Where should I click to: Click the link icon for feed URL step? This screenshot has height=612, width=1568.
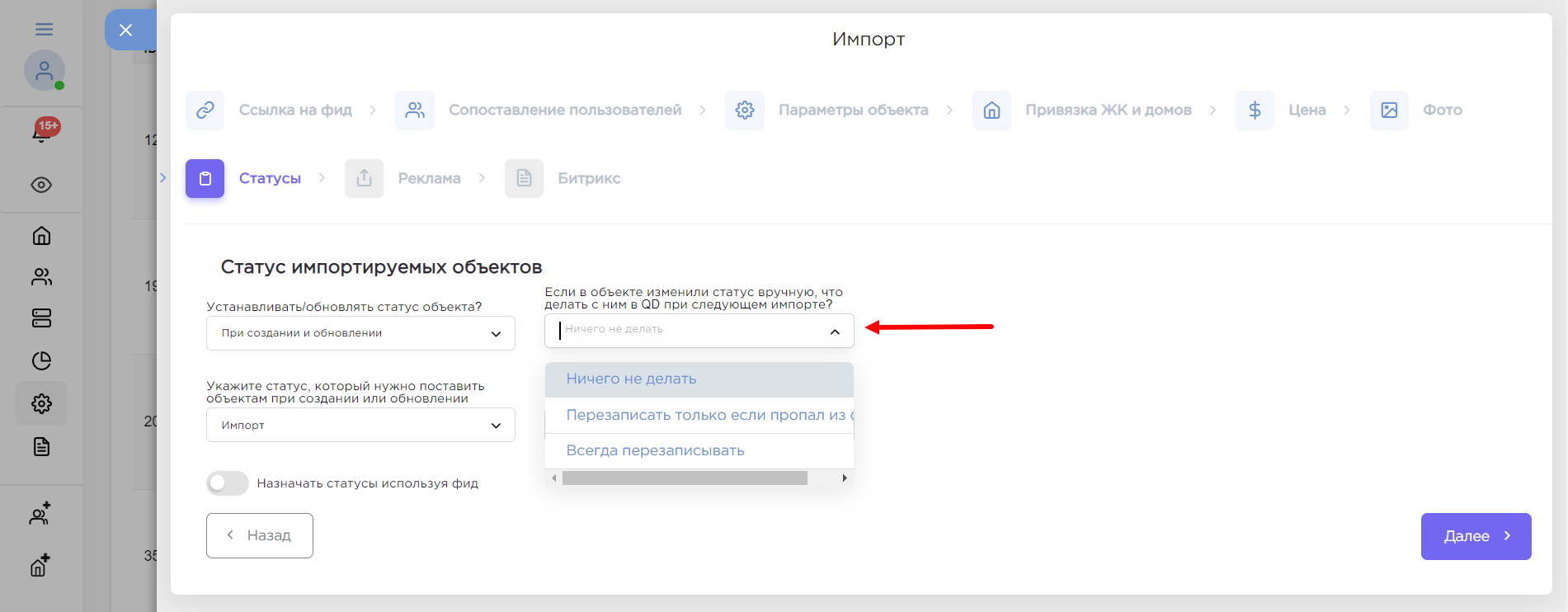pos(205,110)
